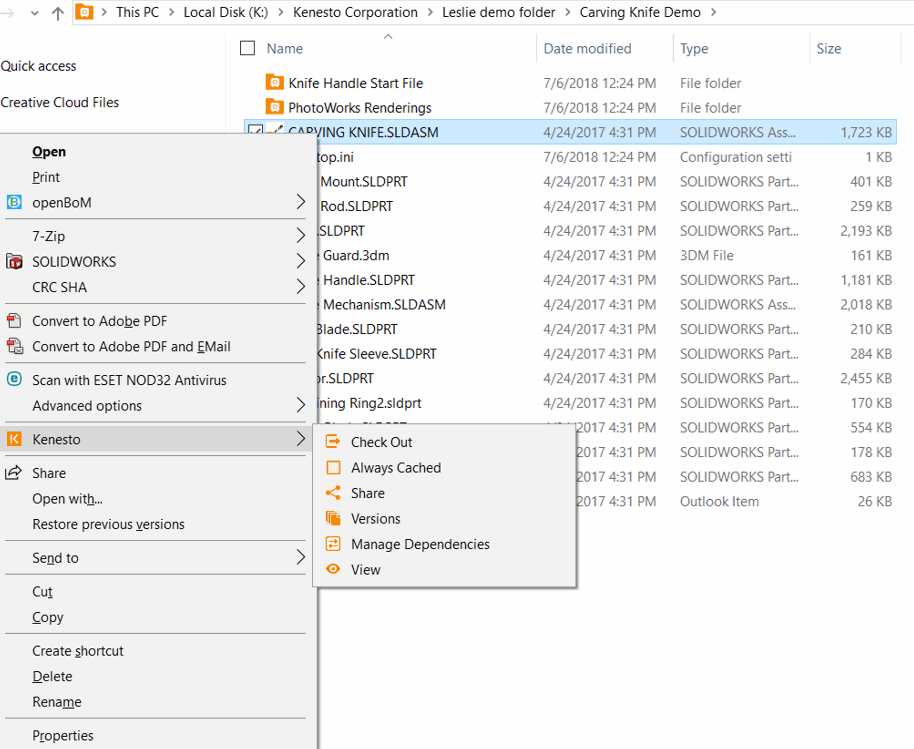
Task: Click the Outlook Item type cell
Action: (x=719, y=501)
